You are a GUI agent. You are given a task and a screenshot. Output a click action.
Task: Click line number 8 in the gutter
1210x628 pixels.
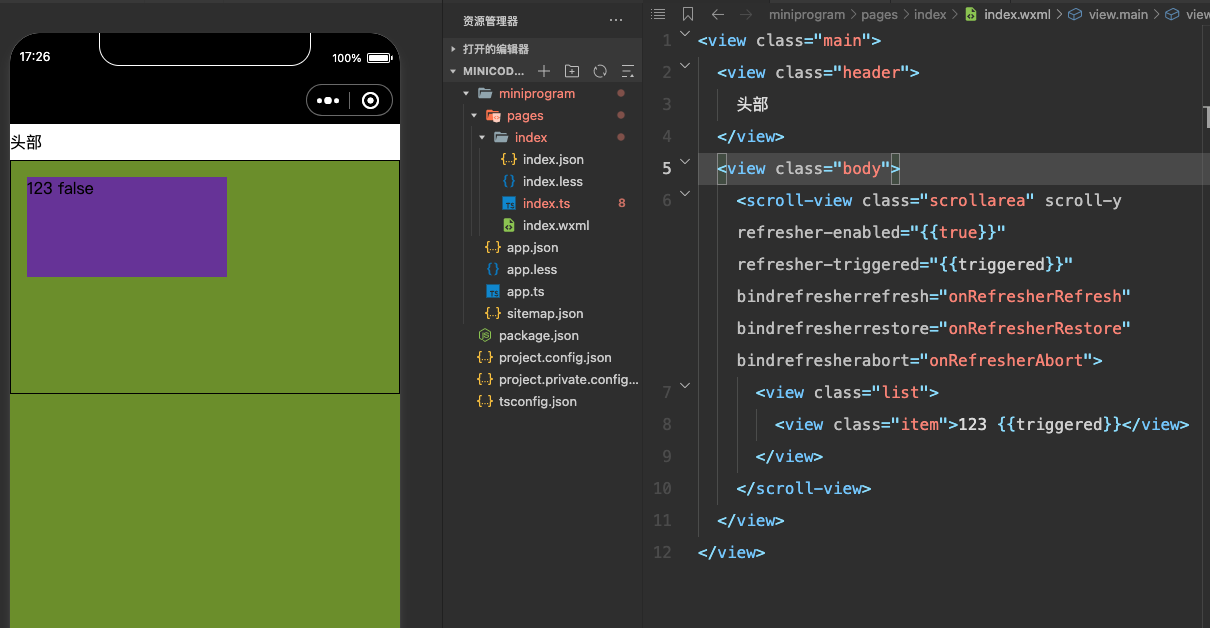pyautogui.click(x=666, y=424)
